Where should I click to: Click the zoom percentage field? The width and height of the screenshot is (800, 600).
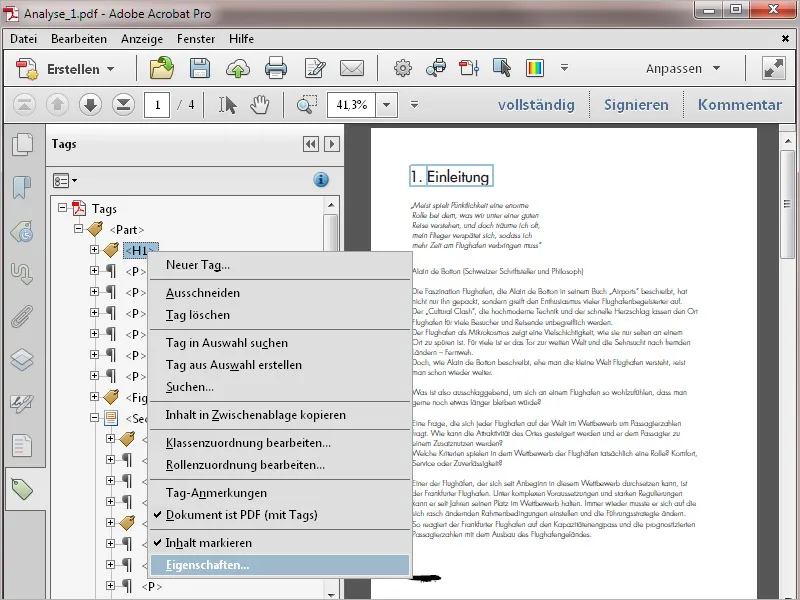tap(352, 105)
